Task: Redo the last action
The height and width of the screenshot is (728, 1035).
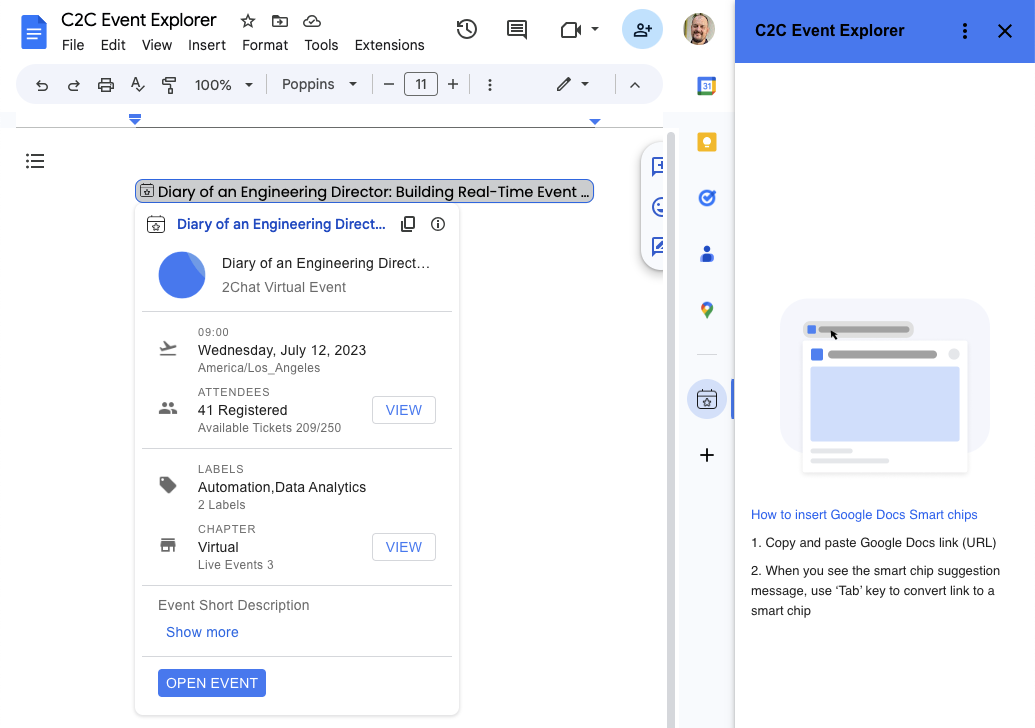Action: point(73,84)
